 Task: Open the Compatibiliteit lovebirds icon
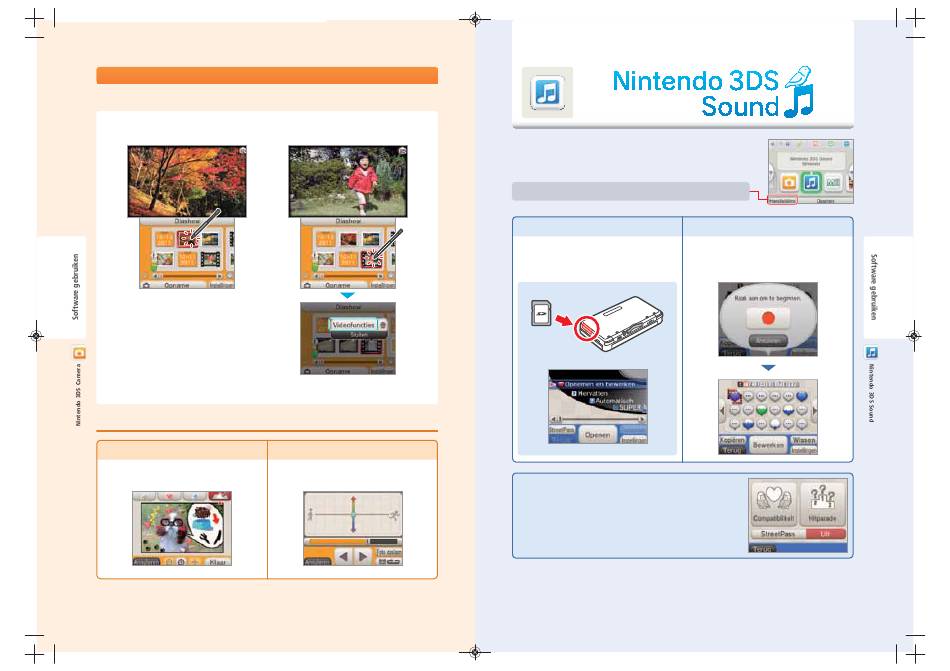click(x=773, y=504)
